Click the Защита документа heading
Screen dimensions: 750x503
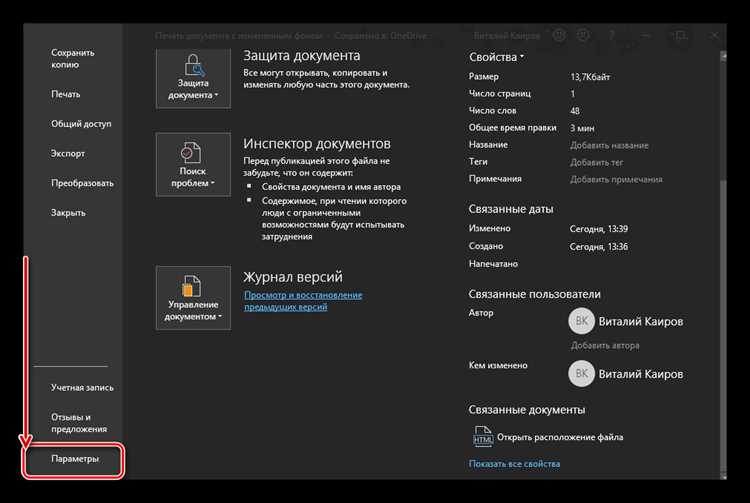pyautogui.click(x=302, y=55)
